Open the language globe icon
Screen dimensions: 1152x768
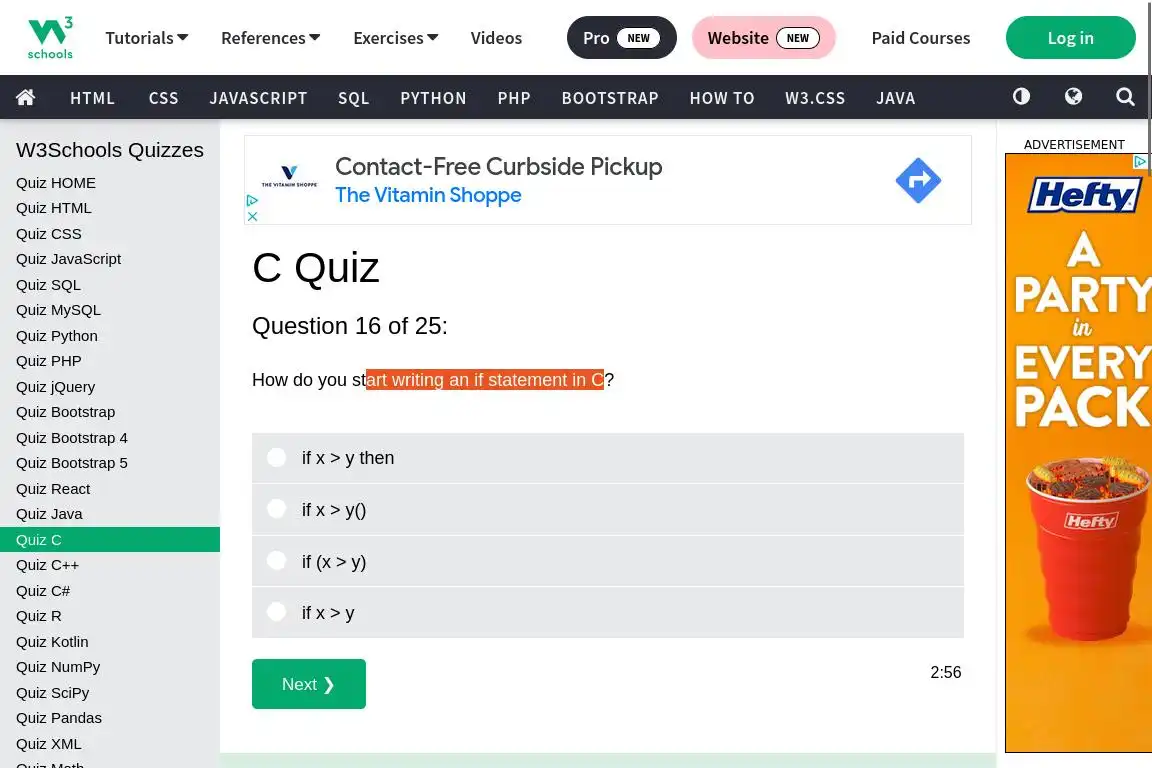1073,97
